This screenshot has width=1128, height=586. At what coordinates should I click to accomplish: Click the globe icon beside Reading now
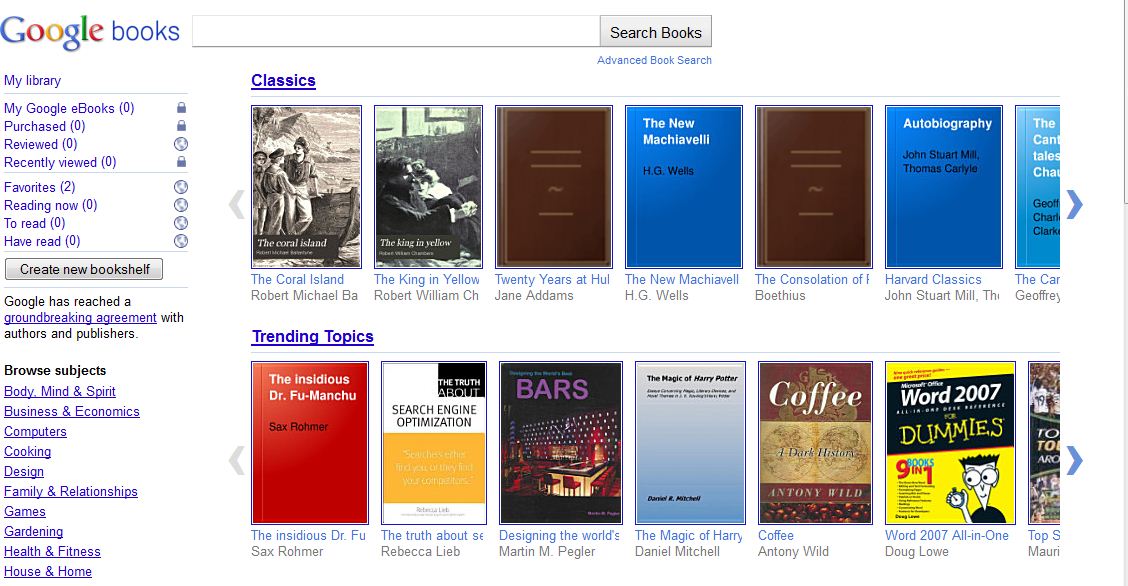pos(181,204)
